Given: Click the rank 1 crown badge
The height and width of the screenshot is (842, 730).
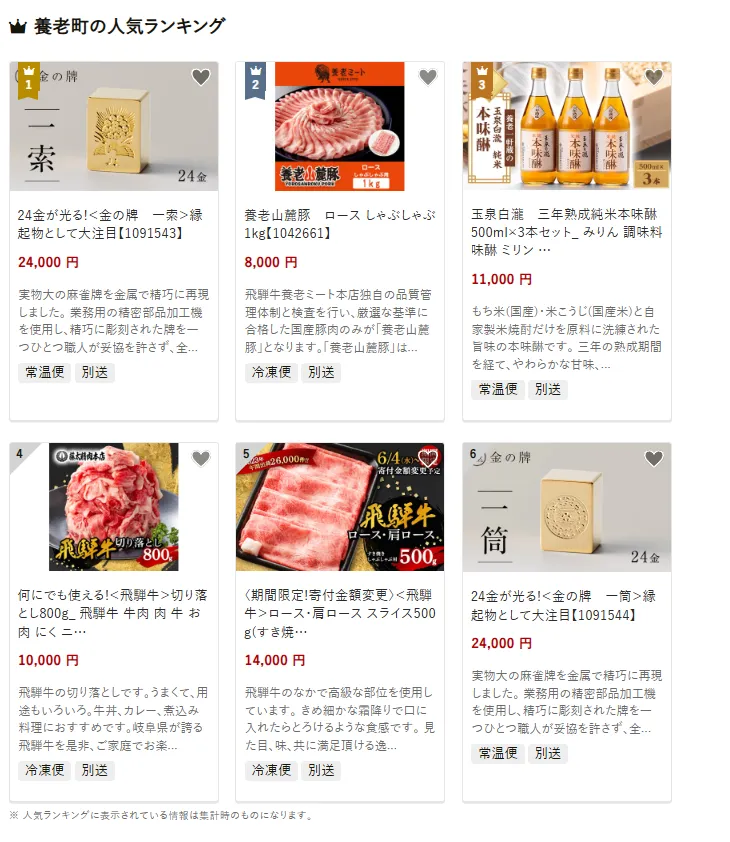Looking at the screenshot, I should pyautogui.click(x=28, y=81).
